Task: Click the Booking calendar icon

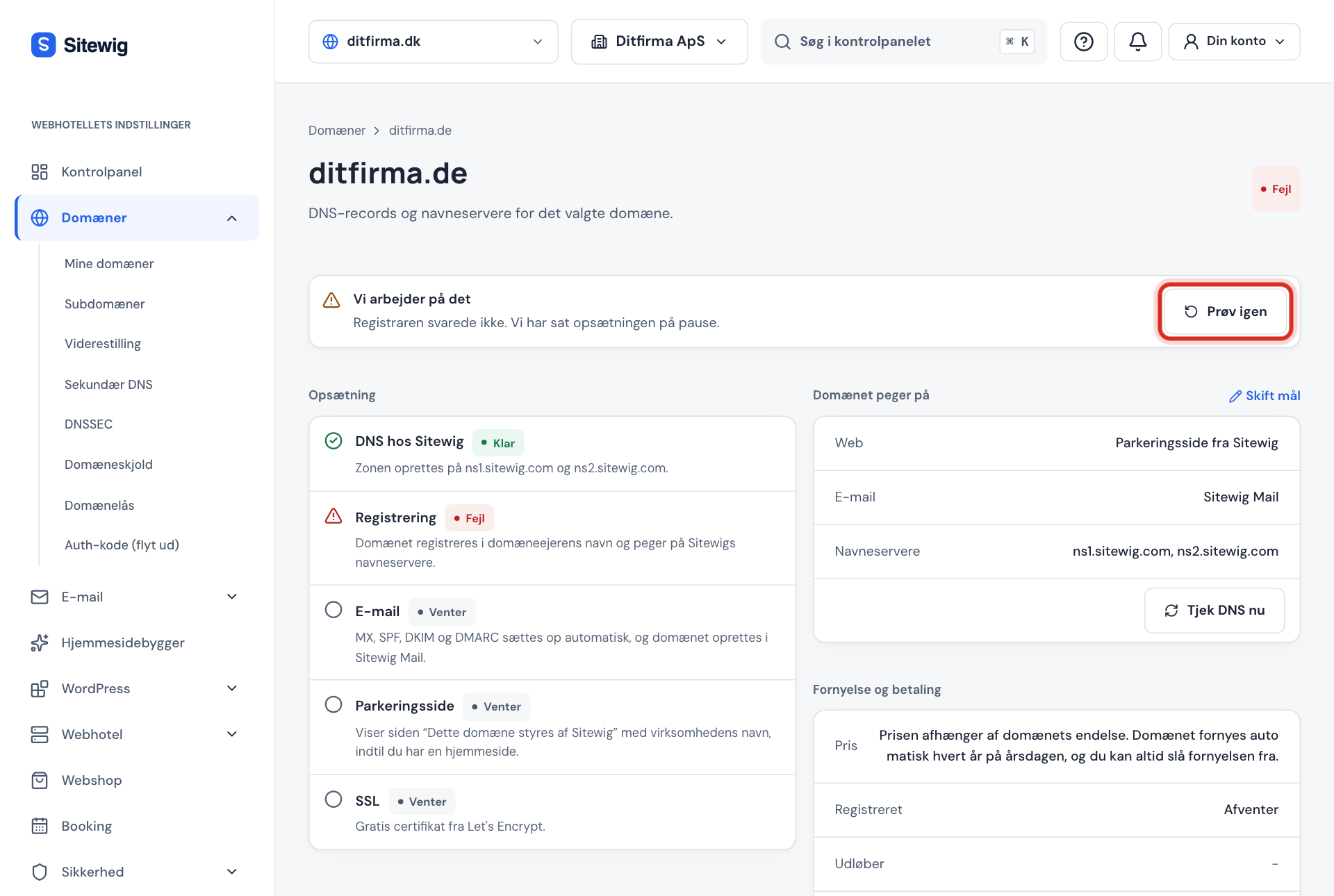Action: tap(40, 826)
